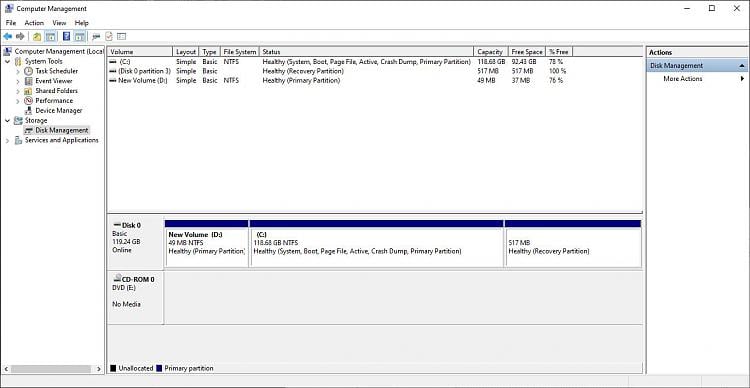Open the More Actions submenu arrow
Image resolution: width=750 pixels, height=388 pixels.
tap(743, 78)
